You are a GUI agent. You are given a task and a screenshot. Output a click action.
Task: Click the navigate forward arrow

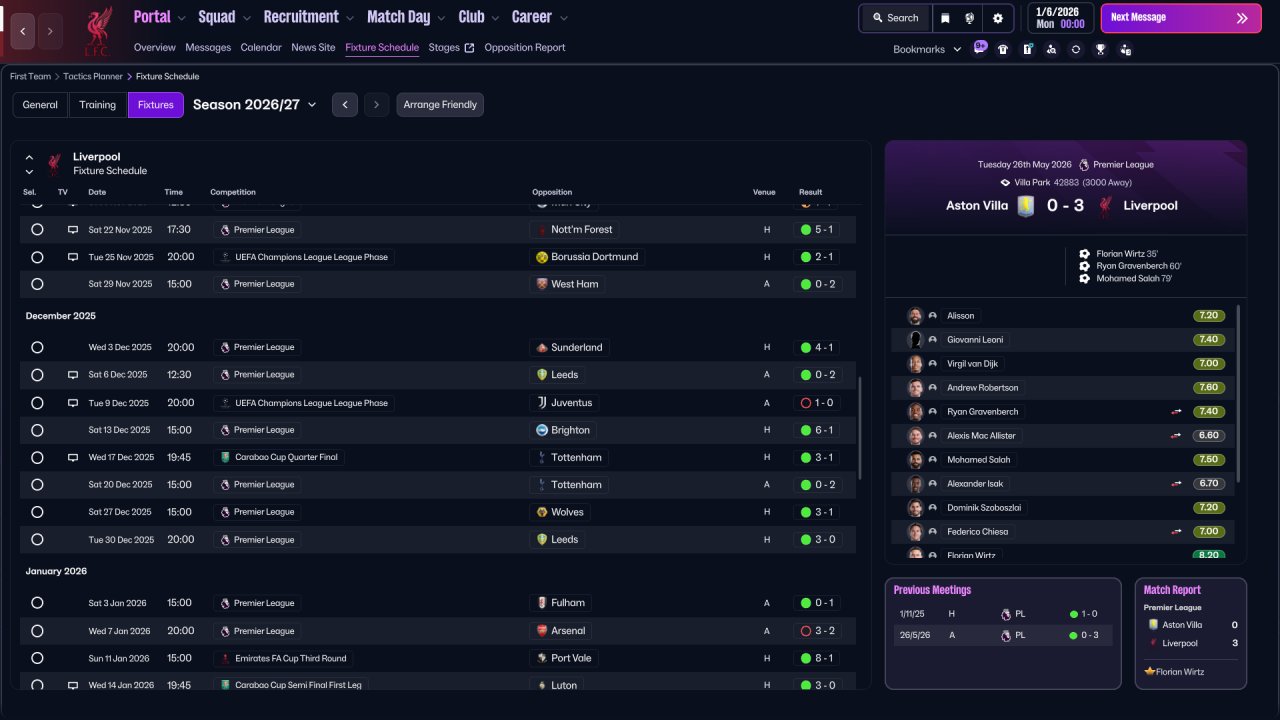(50, 31)
